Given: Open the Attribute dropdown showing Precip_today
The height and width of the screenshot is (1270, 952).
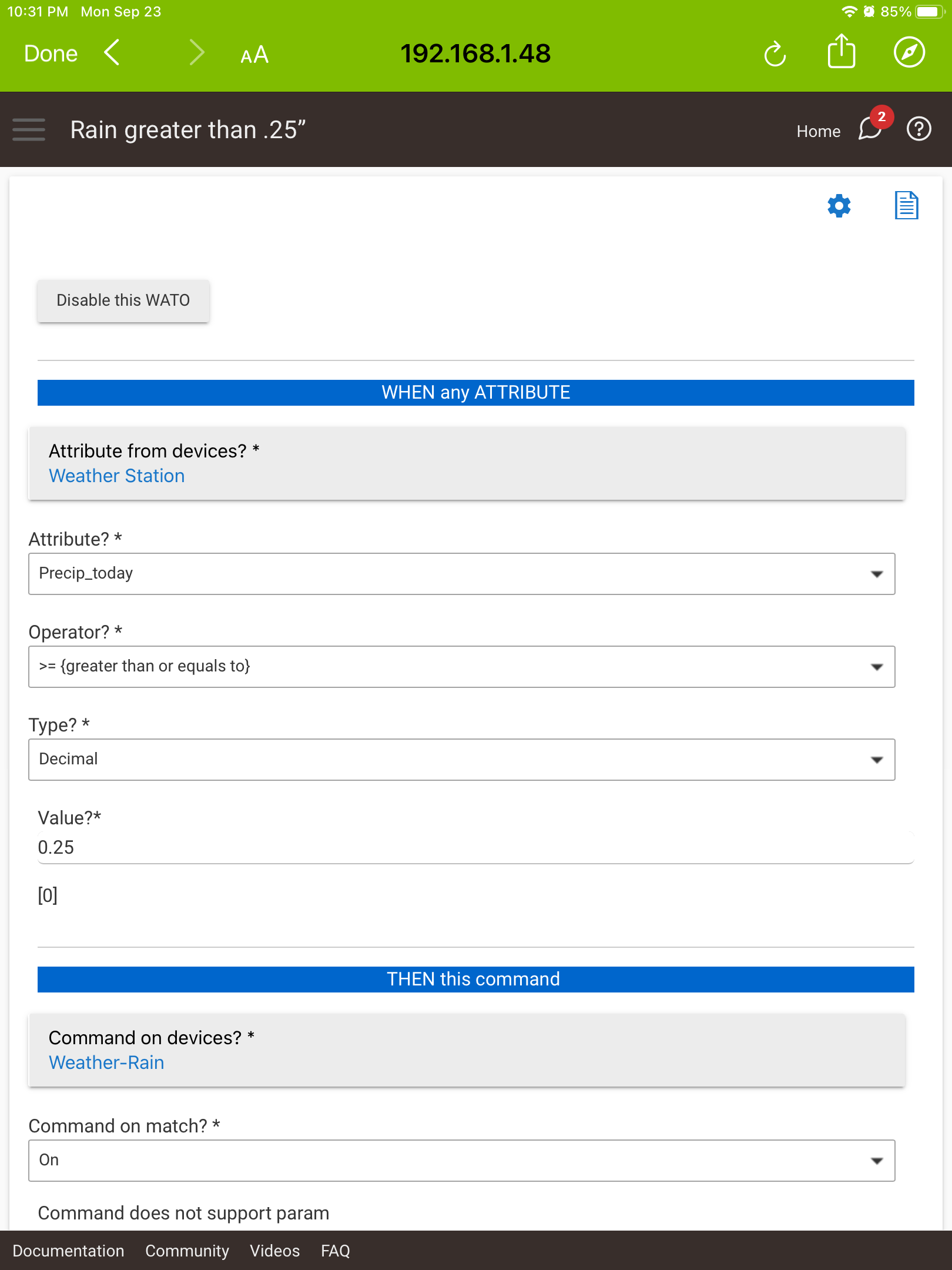Looking at the screenshot, I should click(x=461, y=574).
